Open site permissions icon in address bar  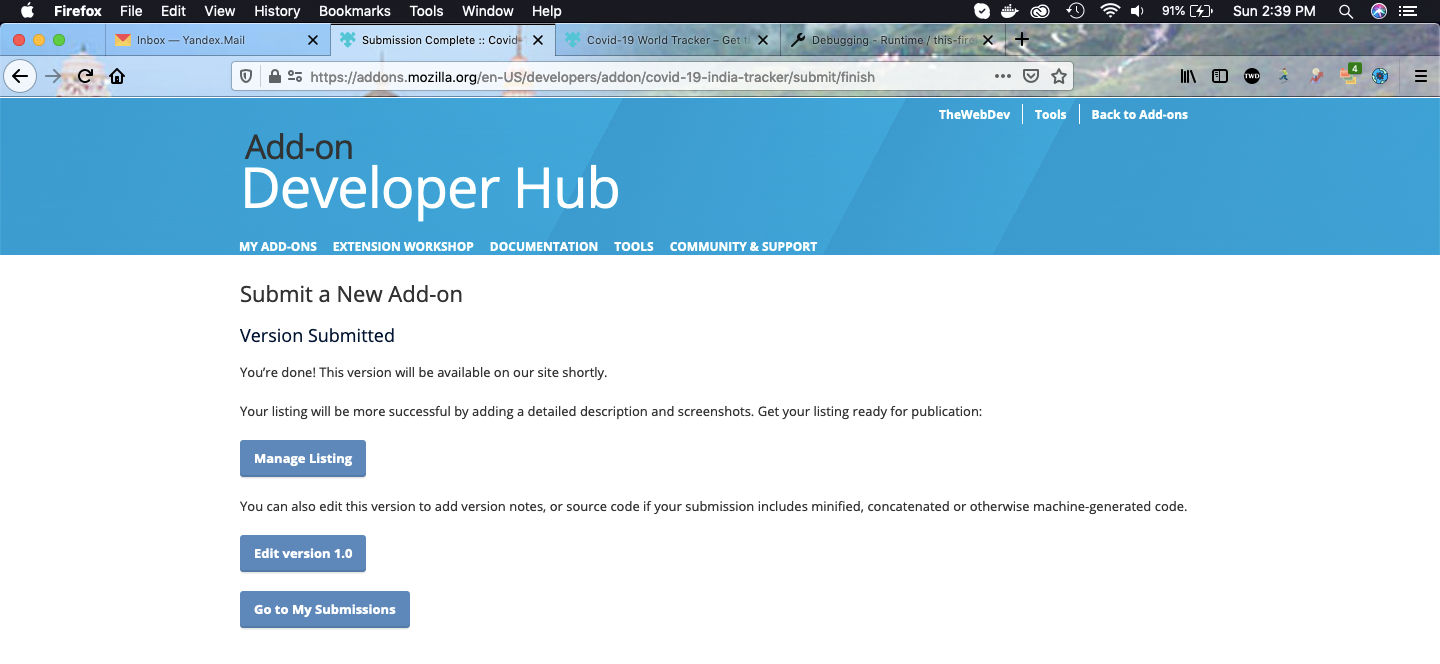[x=294, y=76]
